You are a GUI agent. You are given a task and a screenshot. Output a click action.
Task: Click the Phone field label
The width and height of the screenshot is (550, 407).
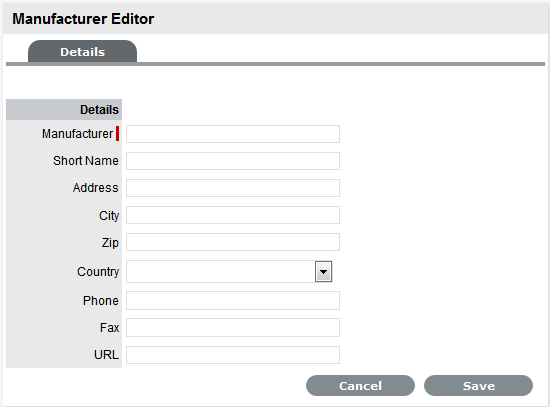point(101,301)
